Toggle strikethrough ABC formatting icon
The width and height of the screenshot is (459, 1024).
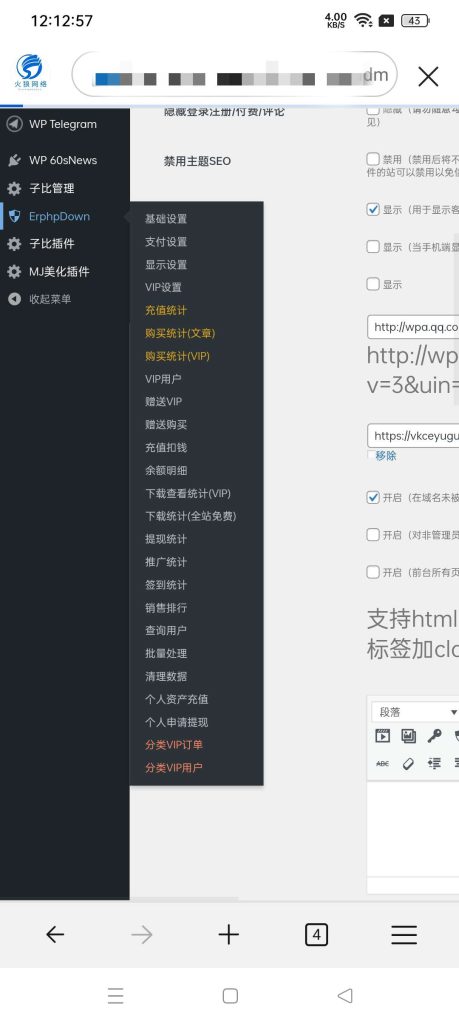tap(383, 763)
